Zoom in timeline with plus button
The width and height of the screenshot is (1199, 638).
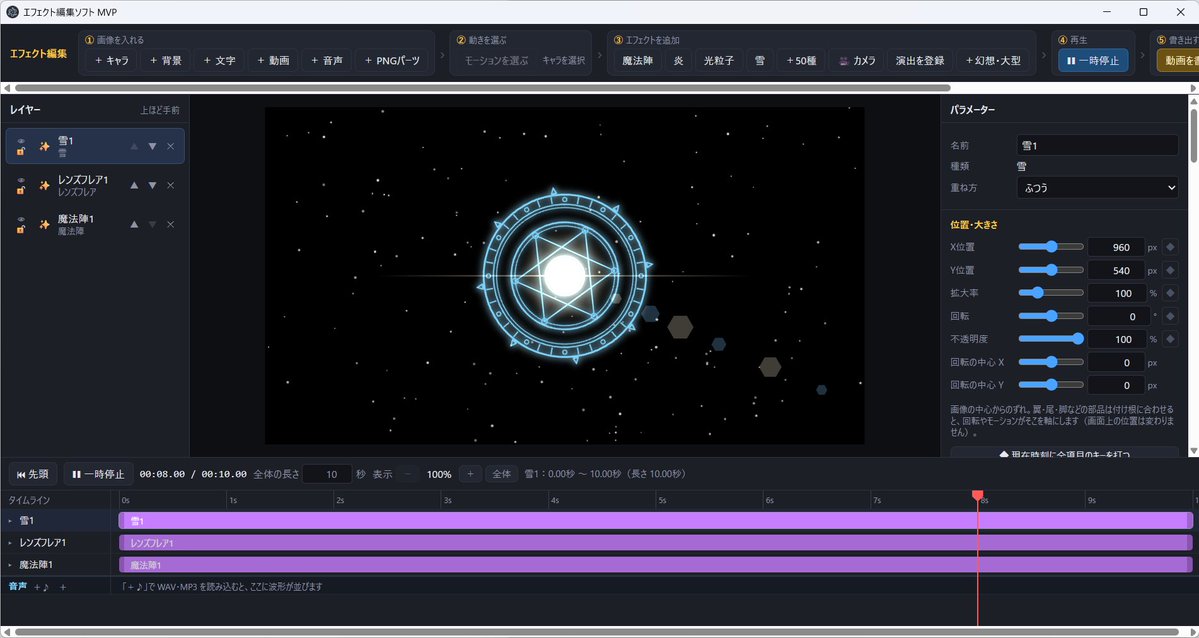click(470, 474)
